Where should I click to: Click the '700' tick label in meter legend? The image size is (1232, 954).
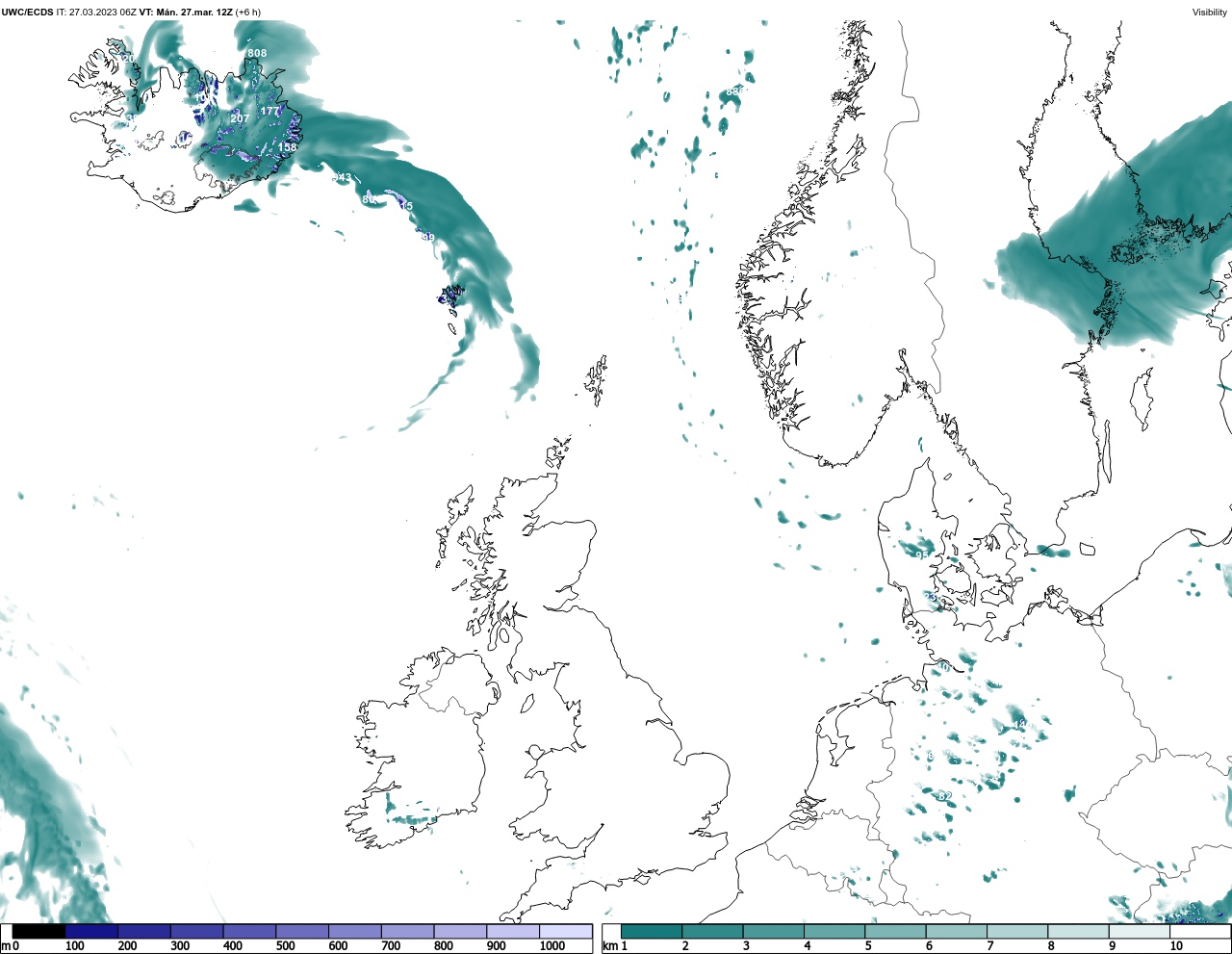point(391,946)
